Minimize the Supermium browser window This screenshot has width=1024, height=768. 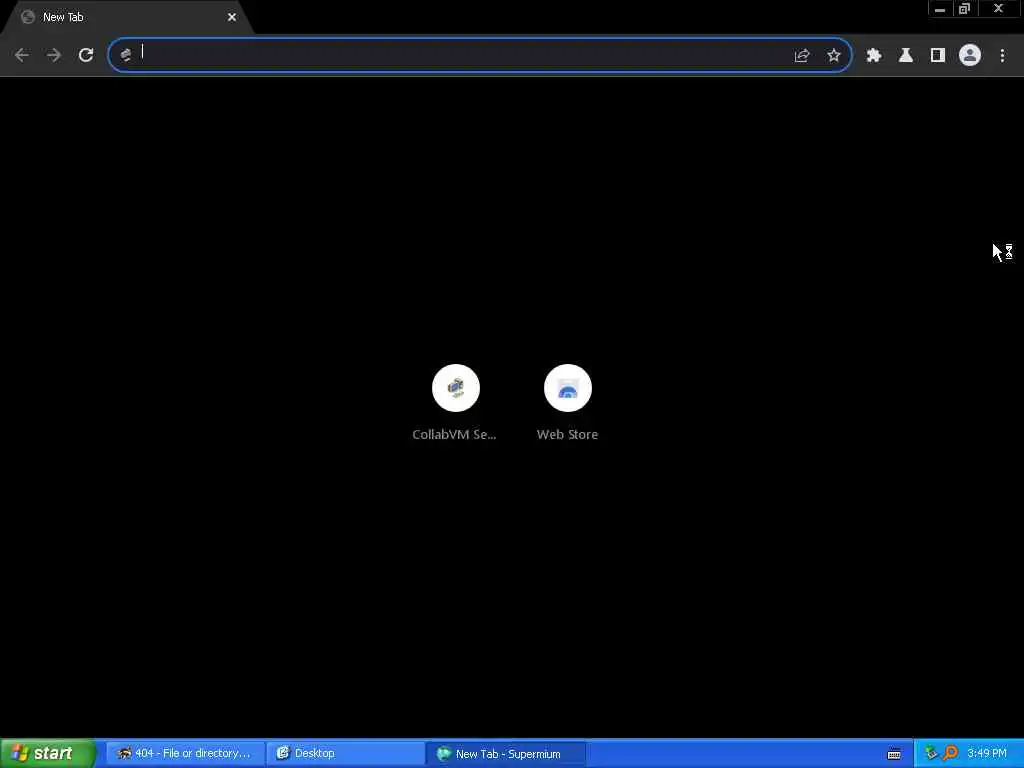tap(940, 9)
